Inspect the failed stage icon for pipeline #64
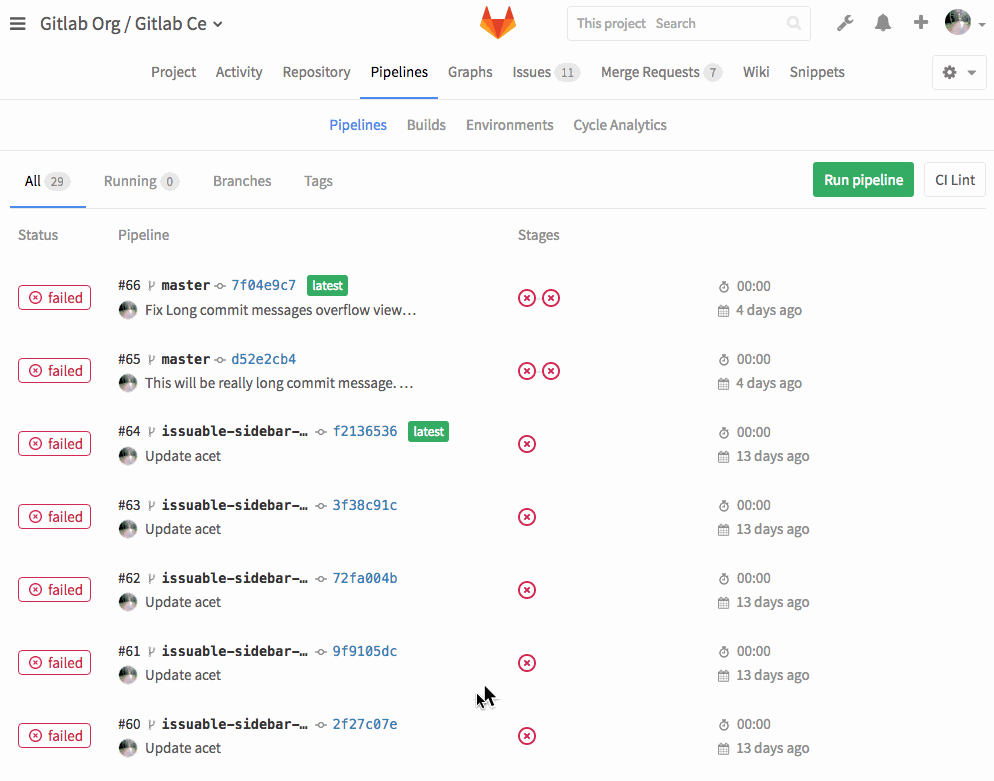Screen dimensions: 994x781 [x=527, y=443]
